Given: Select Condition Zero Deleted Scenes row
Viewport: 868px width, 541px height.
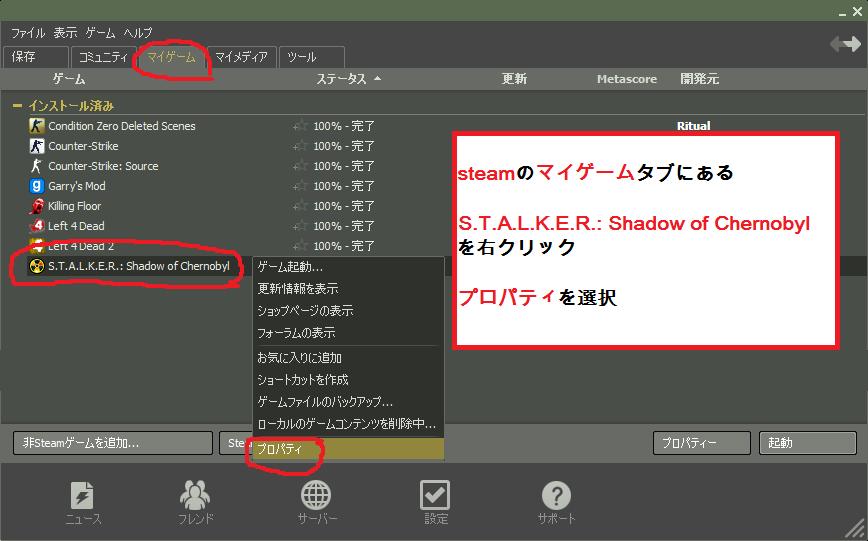Looking at the screenshot, I should pyautogui.click(x=435, y=126).
